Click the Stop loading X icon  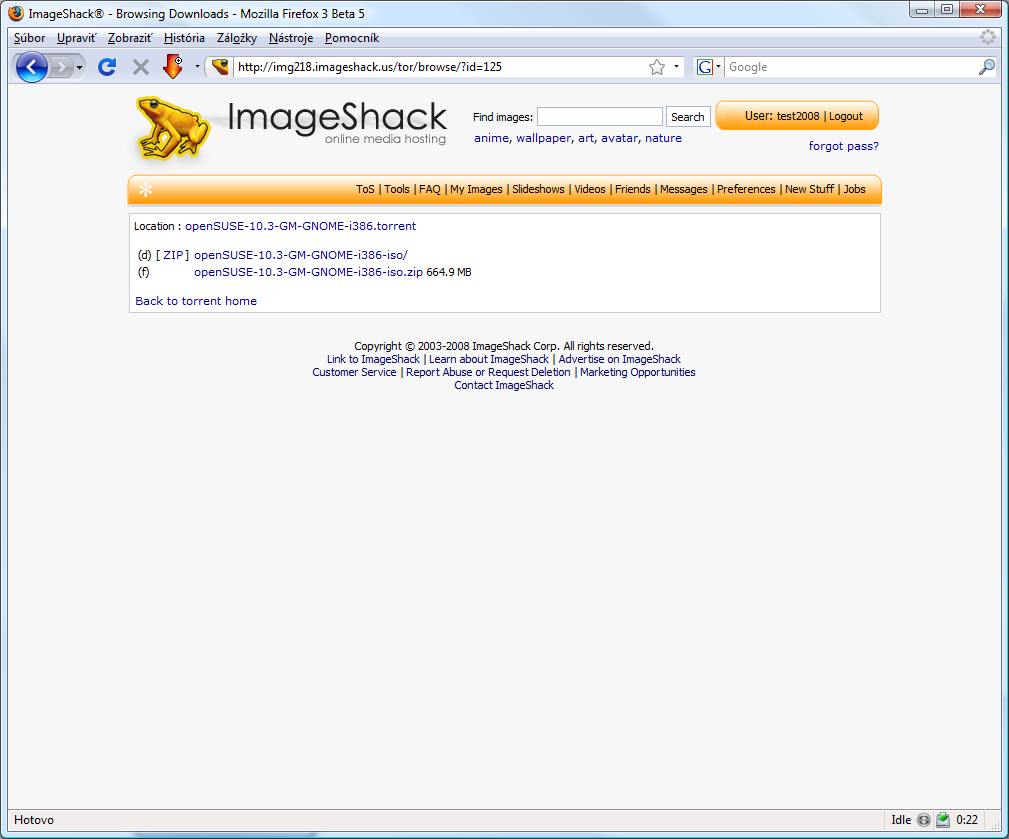point(141,67)
